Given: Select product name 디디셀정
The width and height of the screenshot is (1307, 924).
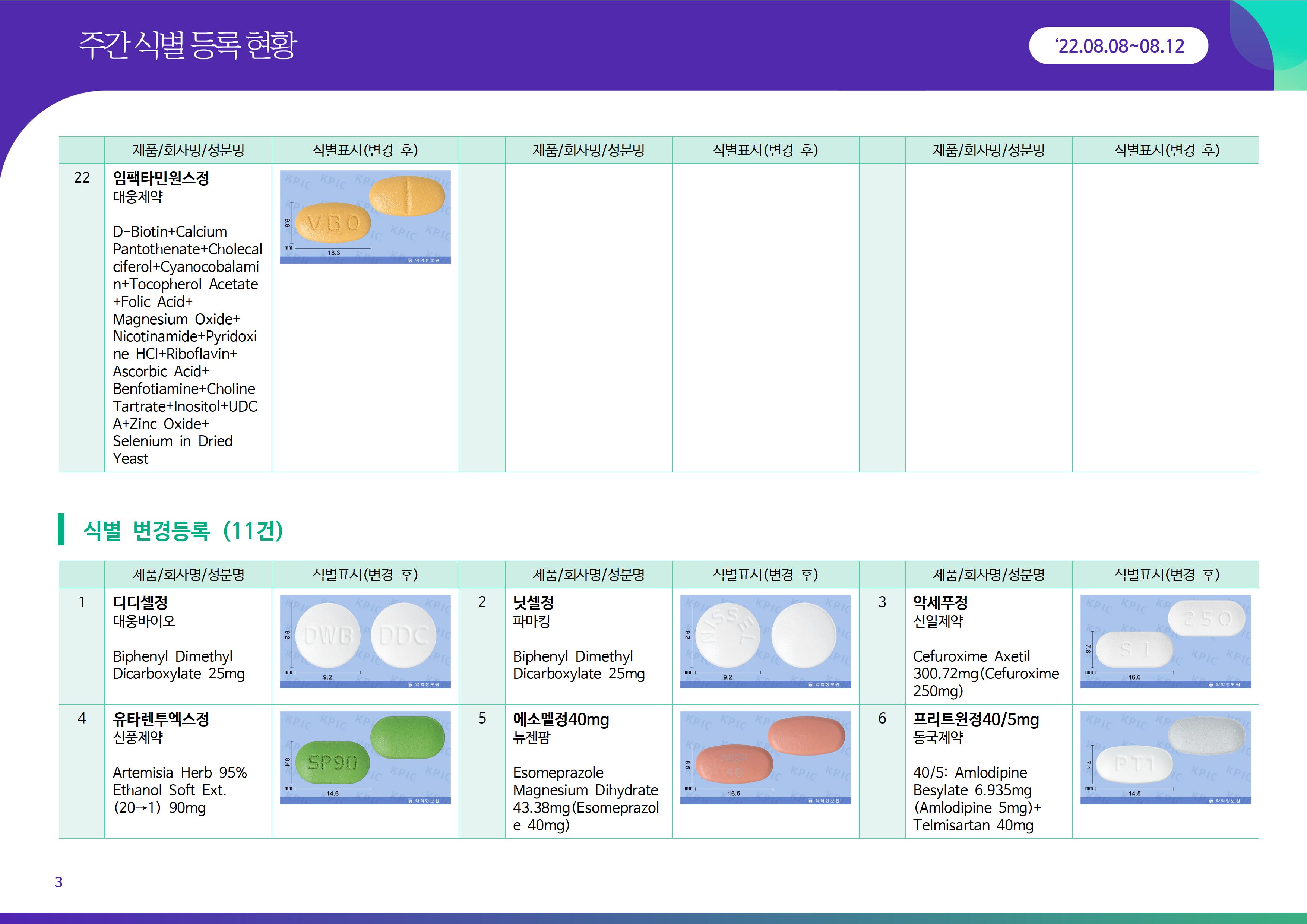Looking at the screenshot, I should point(140,602).
